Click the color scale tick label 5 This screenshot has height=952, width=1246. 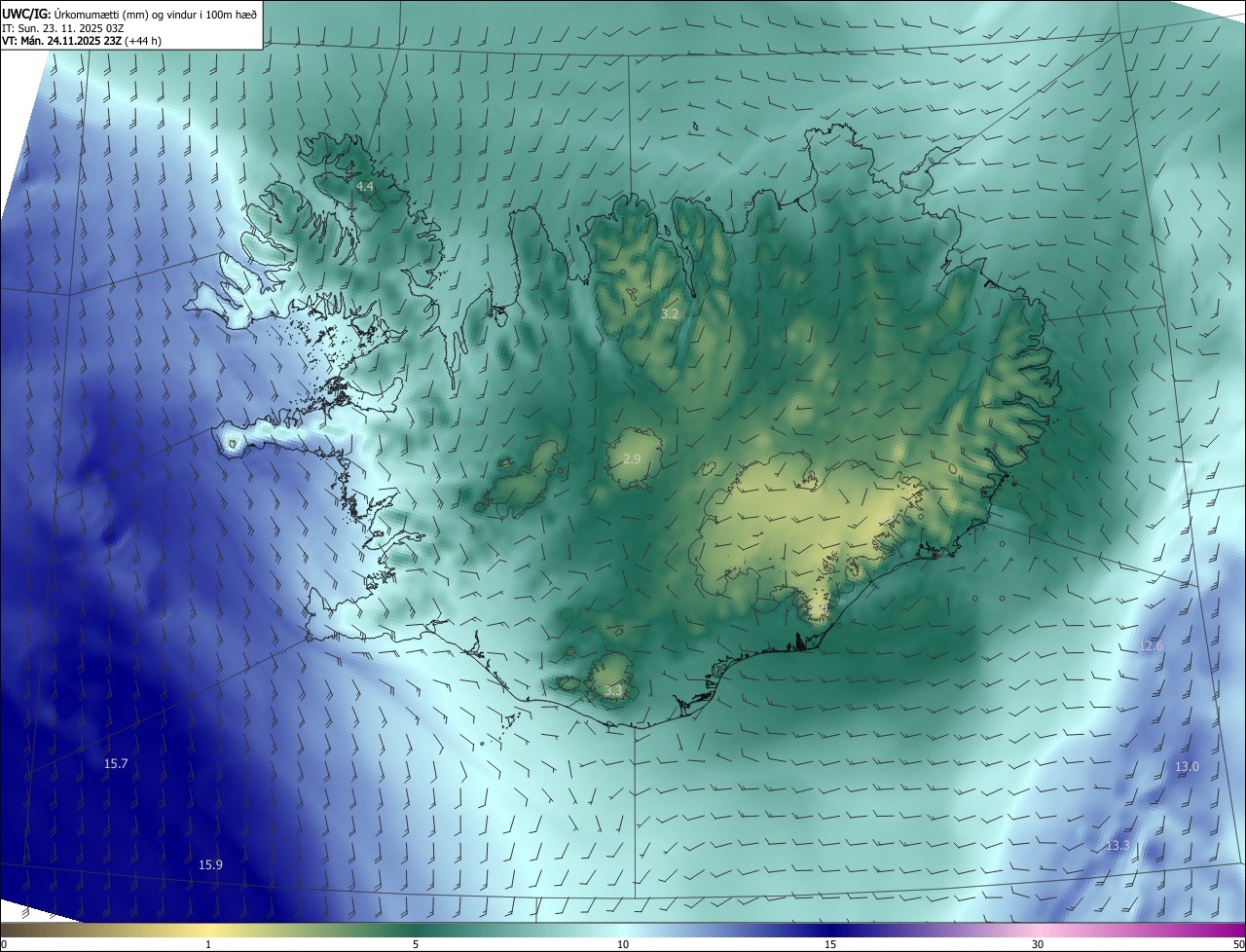(416, 944)
